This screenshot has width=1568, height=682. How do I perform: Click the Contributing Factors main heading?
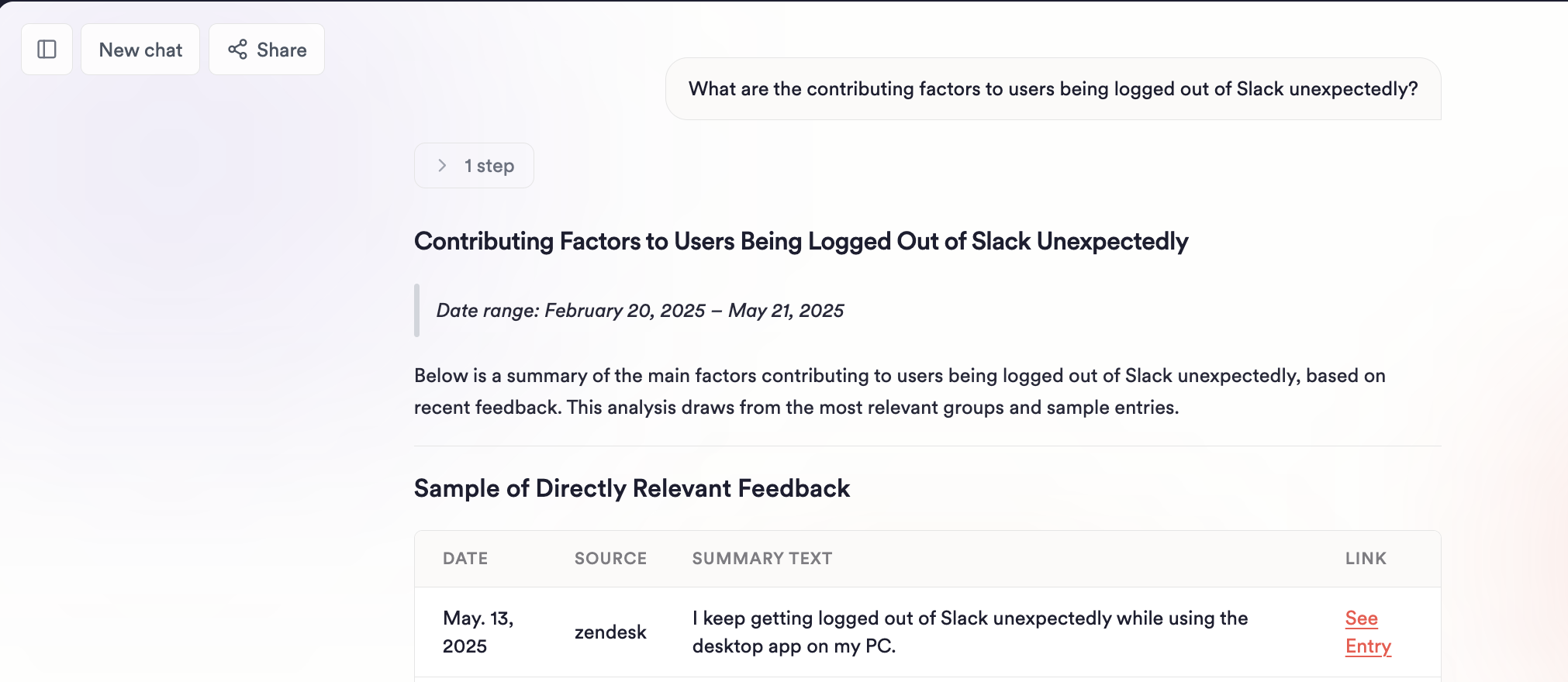click(x=800, y=242)
